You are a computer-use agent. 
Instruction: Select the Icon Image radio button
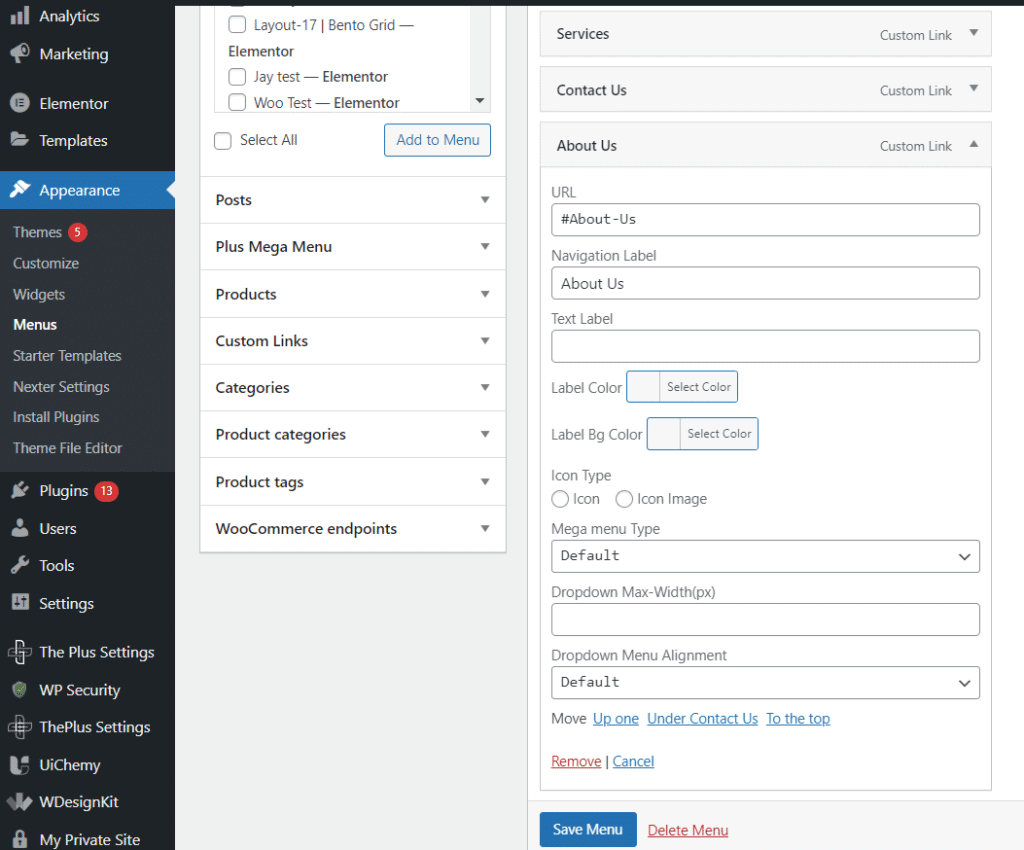[x=624, y=499]
